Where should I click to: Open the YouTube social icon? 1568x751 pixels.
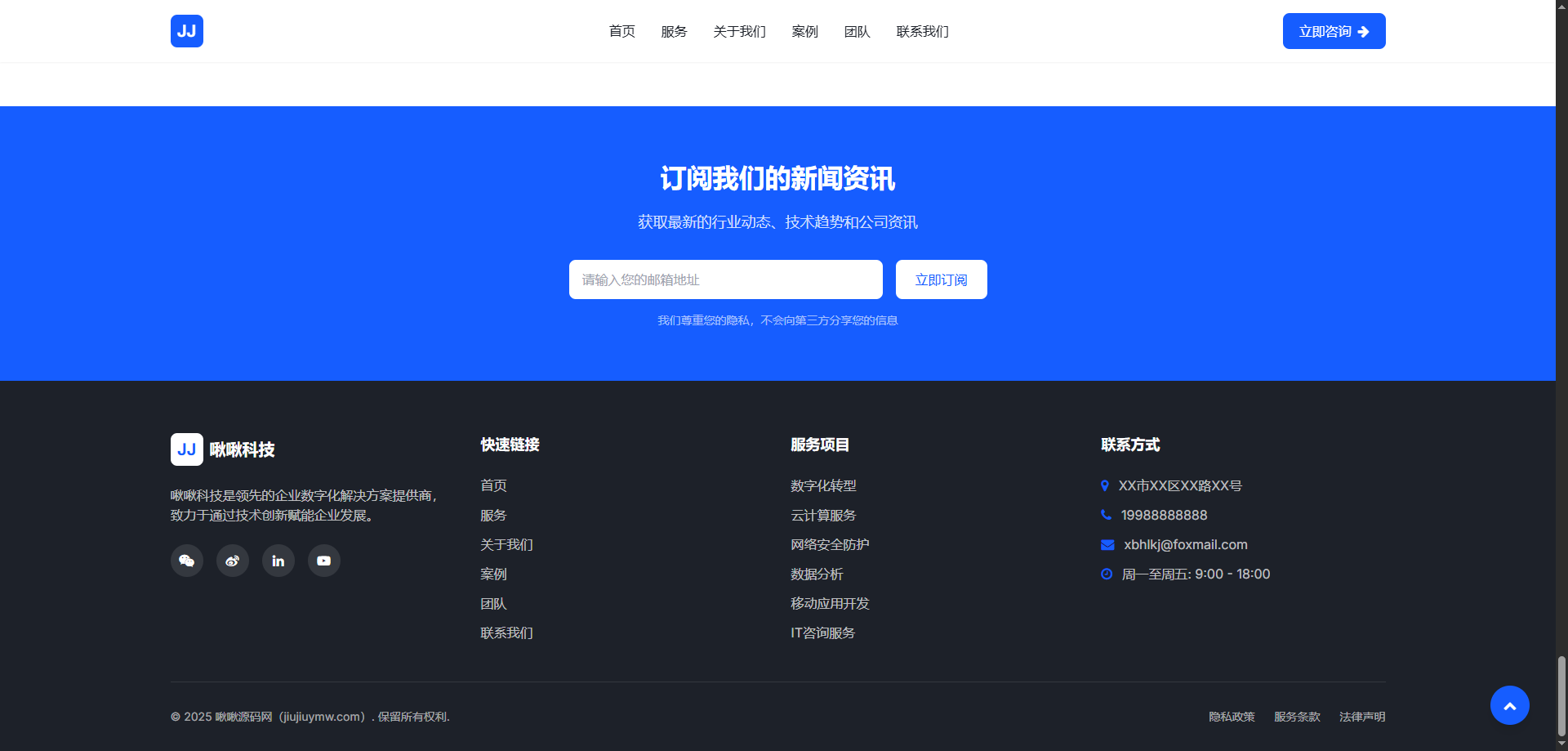[324, 561]
